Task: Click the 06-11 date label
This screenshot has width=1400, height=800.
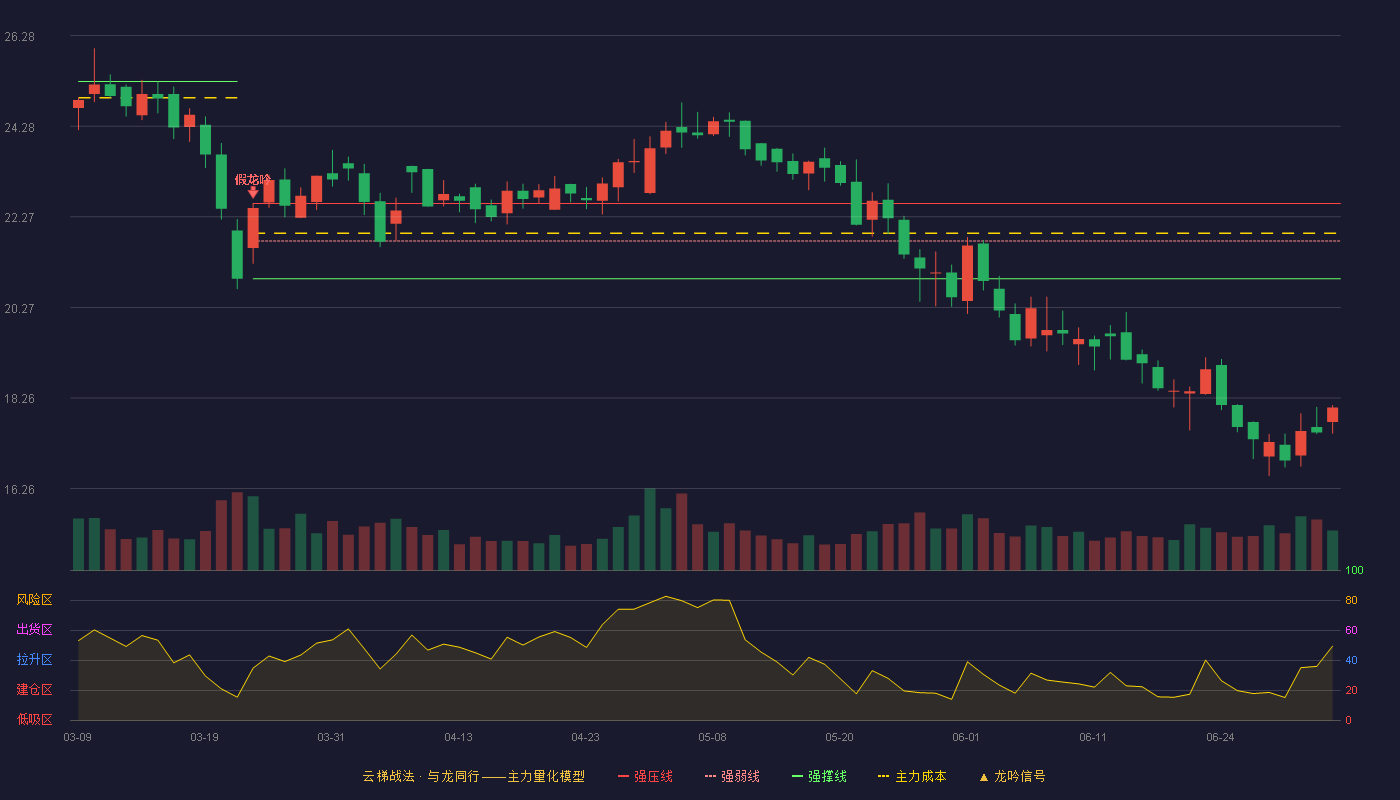Action: point(1093,737)
